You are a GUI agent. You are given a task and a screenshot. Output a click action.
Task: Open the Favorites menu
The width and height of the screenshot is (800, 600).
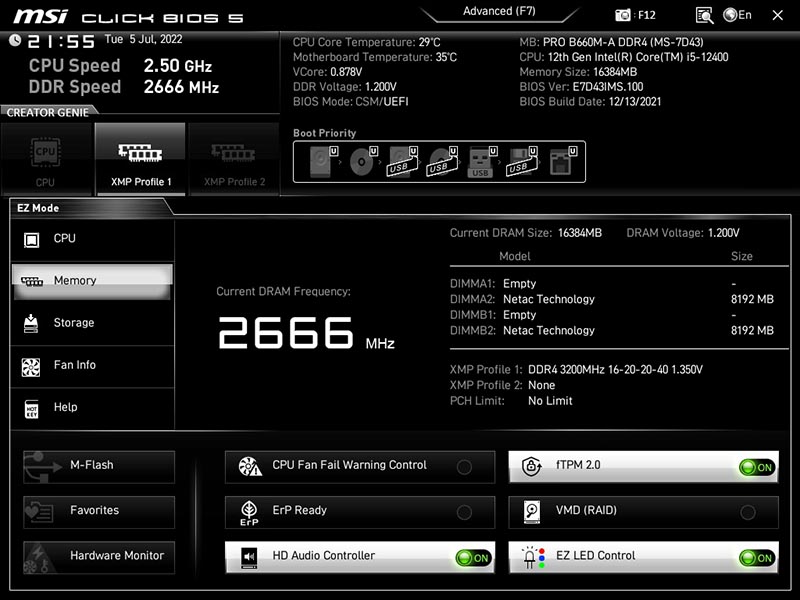[99, 512]
